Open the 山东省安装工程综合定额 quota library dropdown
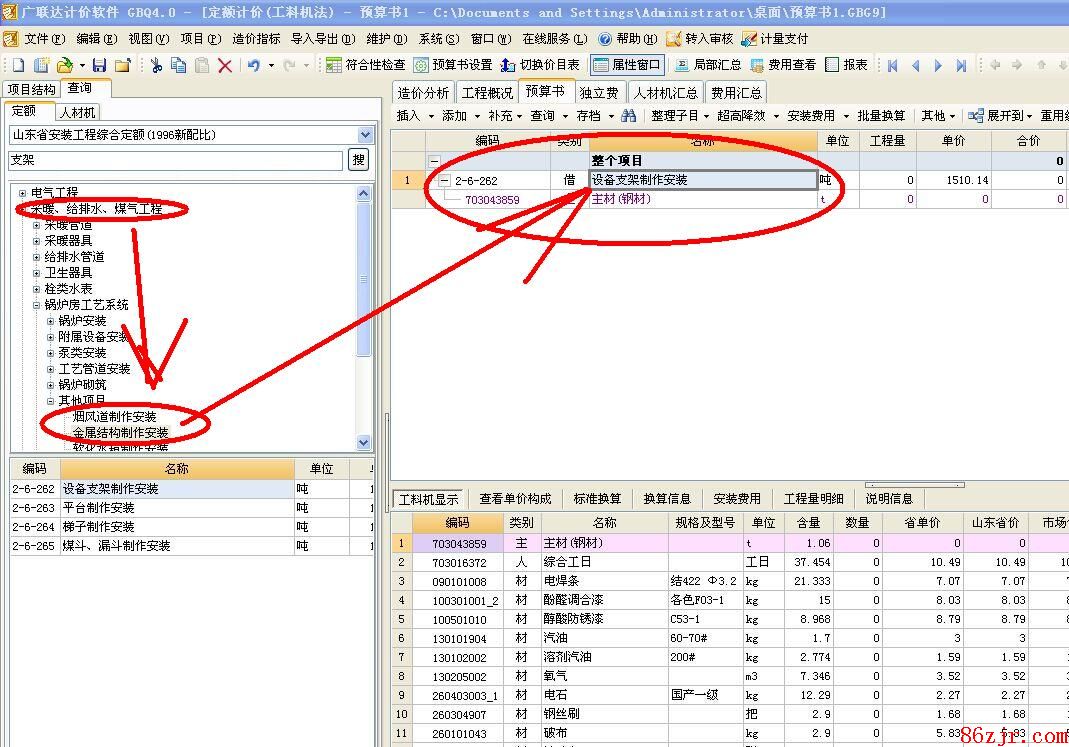Screen dimensions: 1069x747 click(x=364, y=135)
